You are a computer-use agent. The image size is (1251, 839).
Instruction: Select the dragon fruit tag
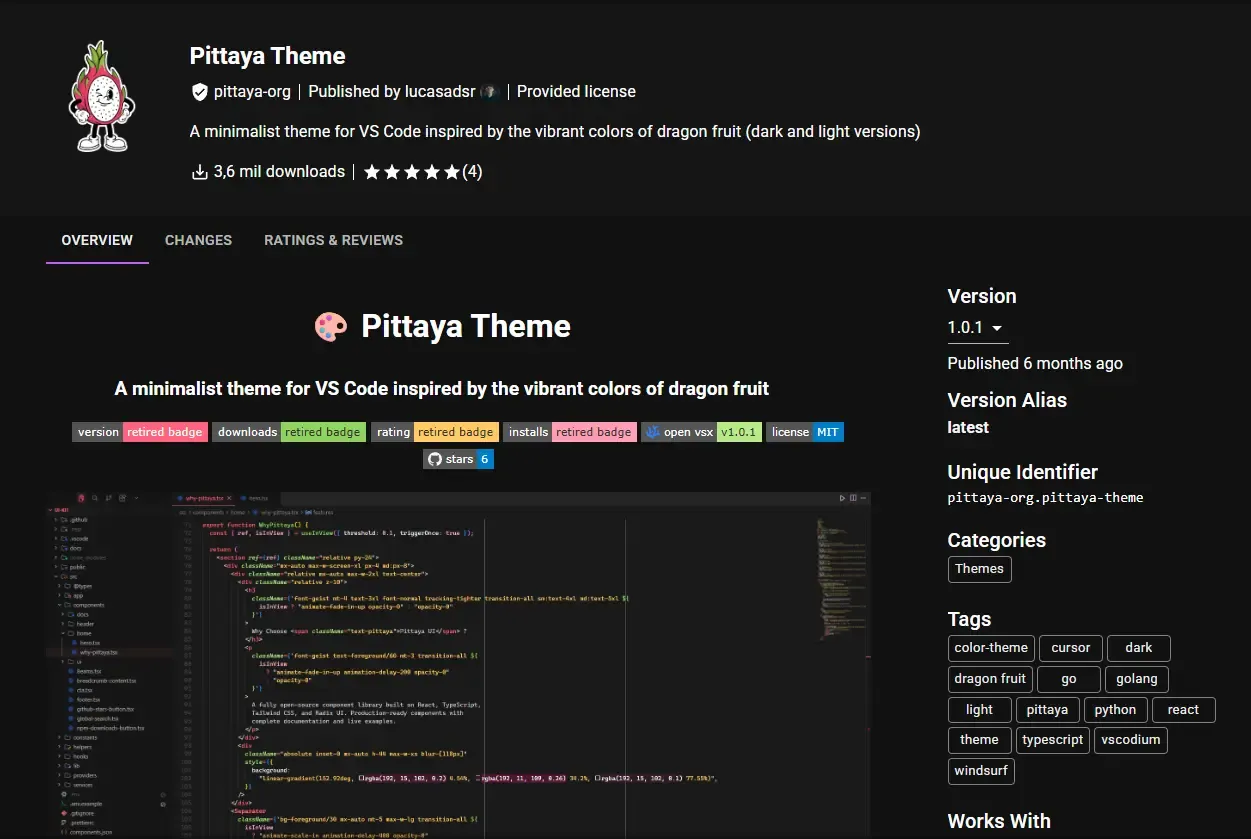(x=990, y=679)
